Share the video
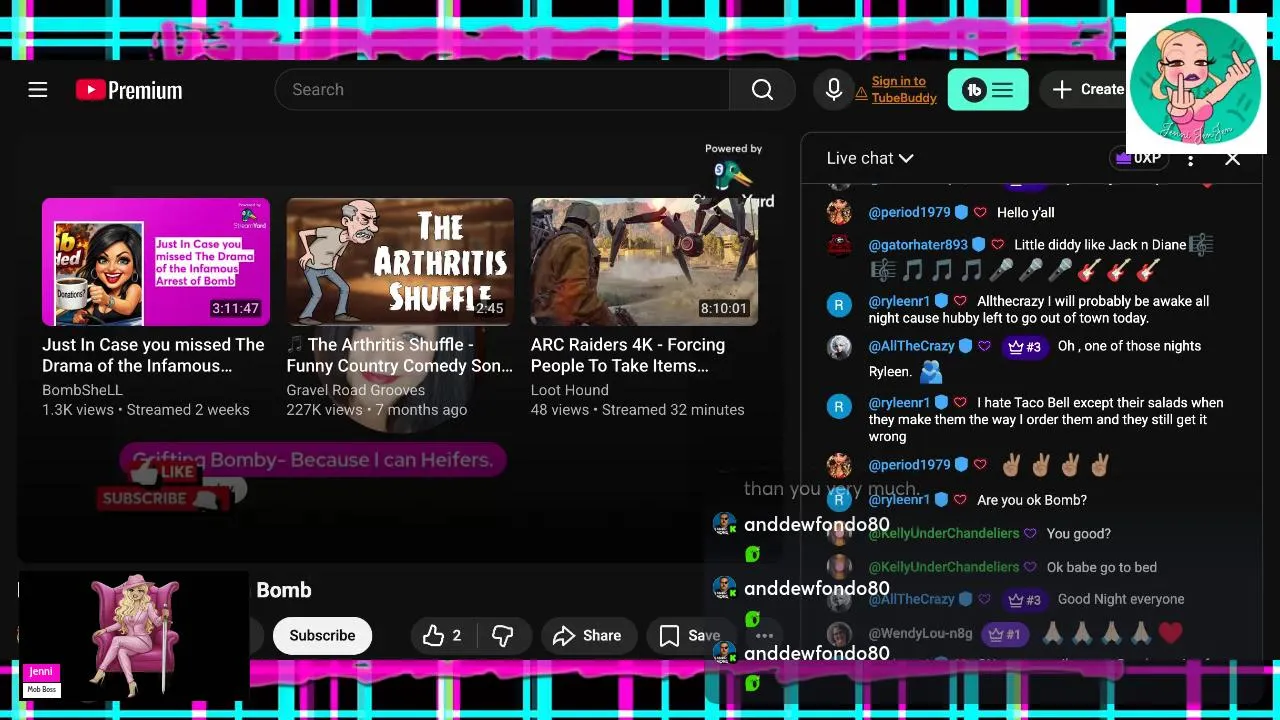 (x=588, y=635)
